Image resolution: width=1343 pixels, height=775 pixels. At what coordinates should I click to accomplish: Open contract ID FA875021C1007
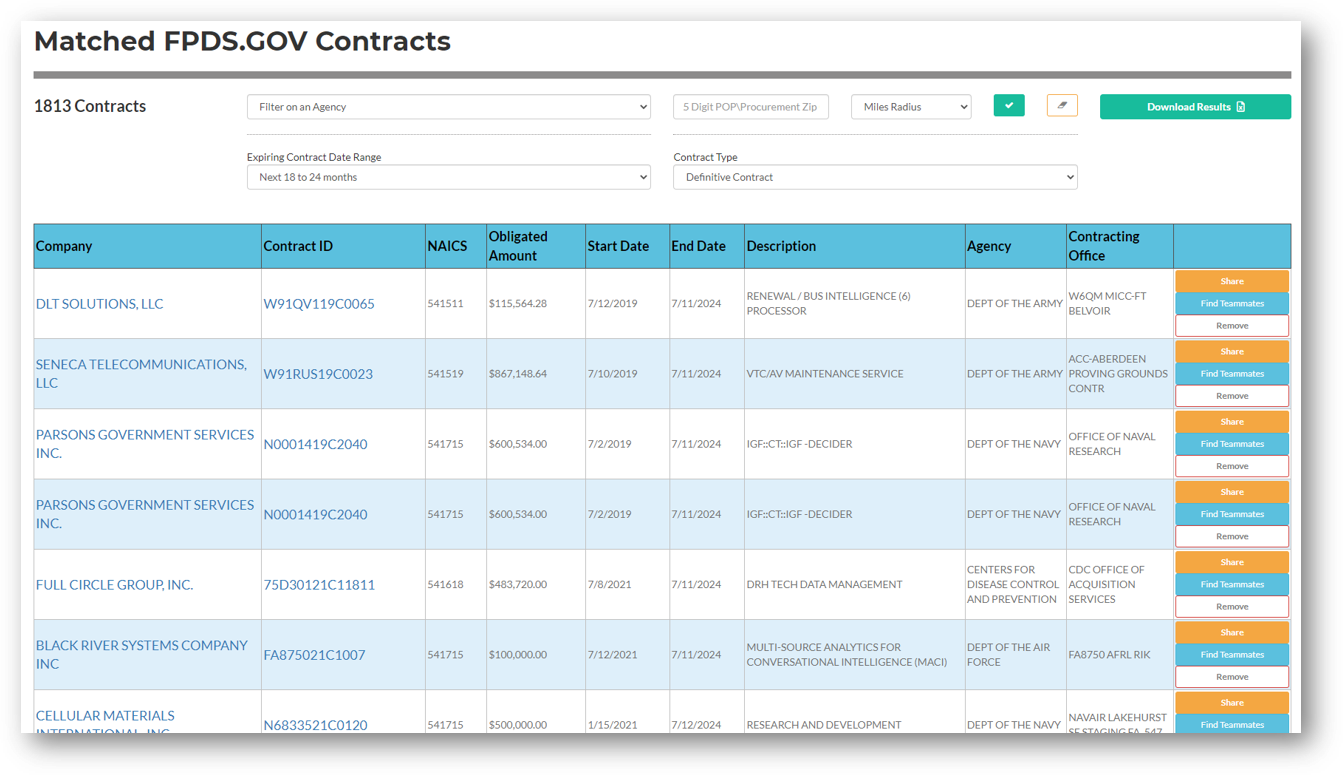[x=314, y=654]
